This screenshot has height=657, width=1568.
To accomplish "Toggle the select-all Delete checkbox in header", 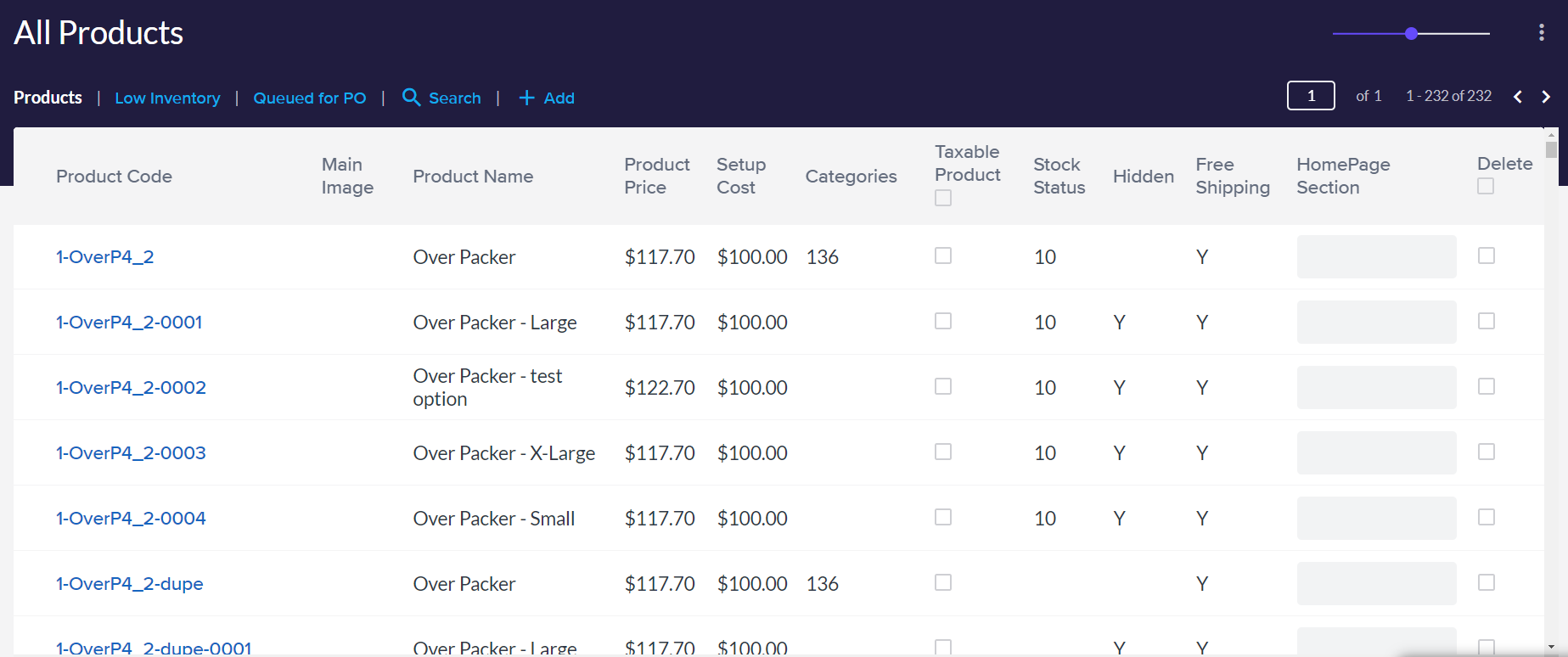I will pyautogui.click(x=1486, y=185).
